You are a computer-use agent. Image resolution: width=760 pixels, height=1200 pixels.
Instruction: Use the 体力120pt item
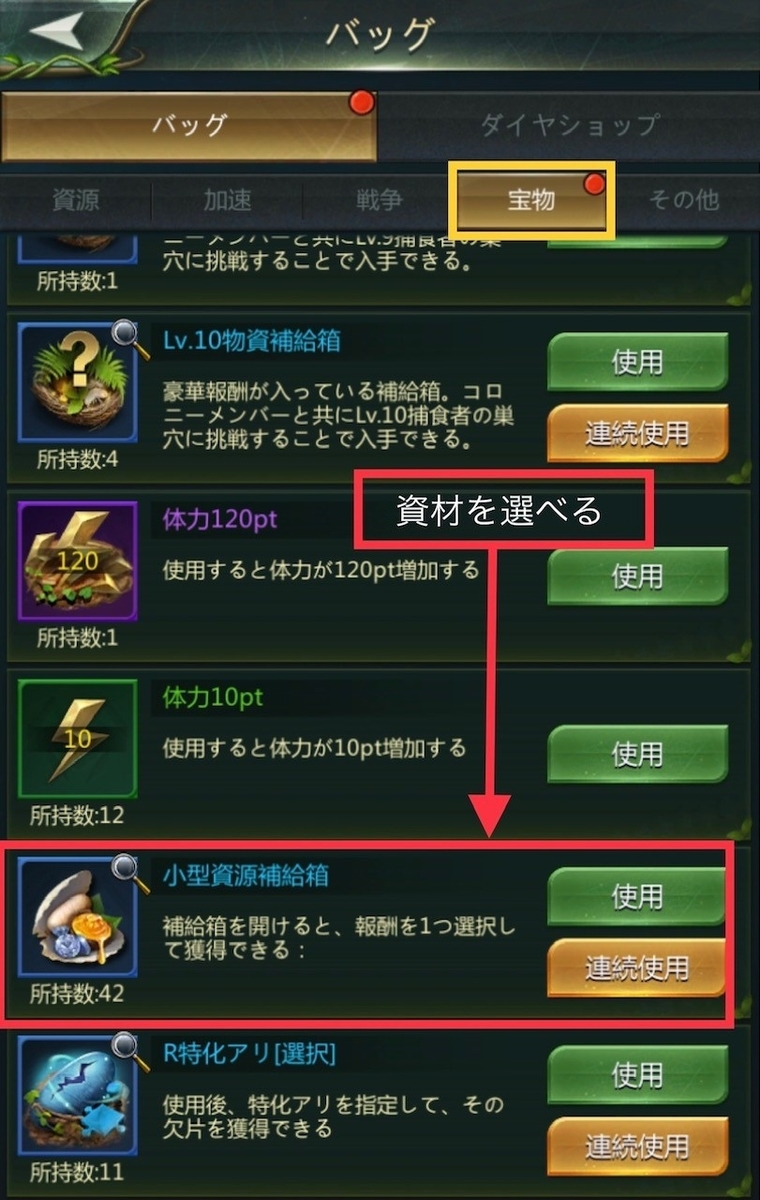pyautogui.click(x=637, y=576)
